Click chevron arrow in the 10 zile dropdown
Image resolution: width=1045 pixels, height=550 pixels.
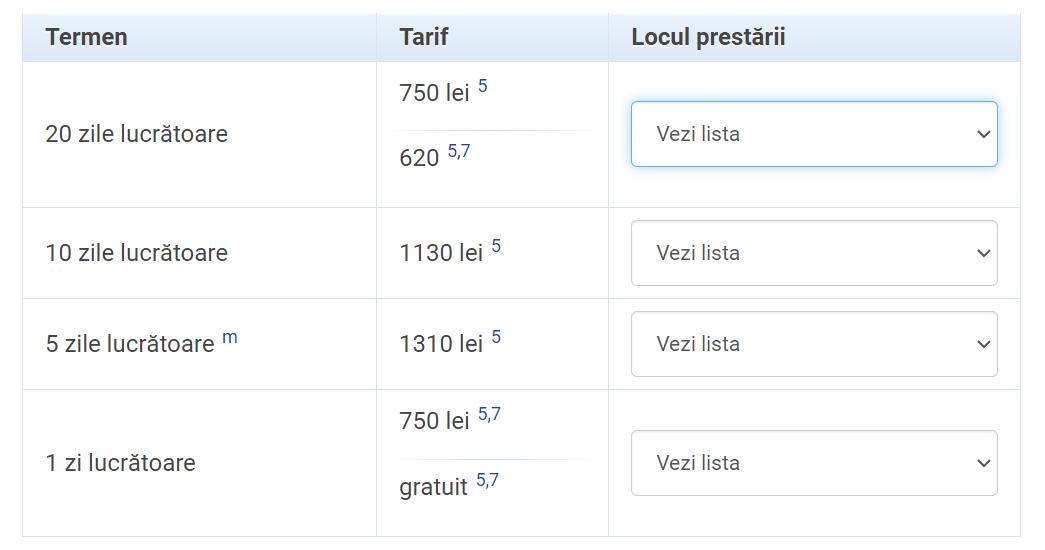point(983,253)
